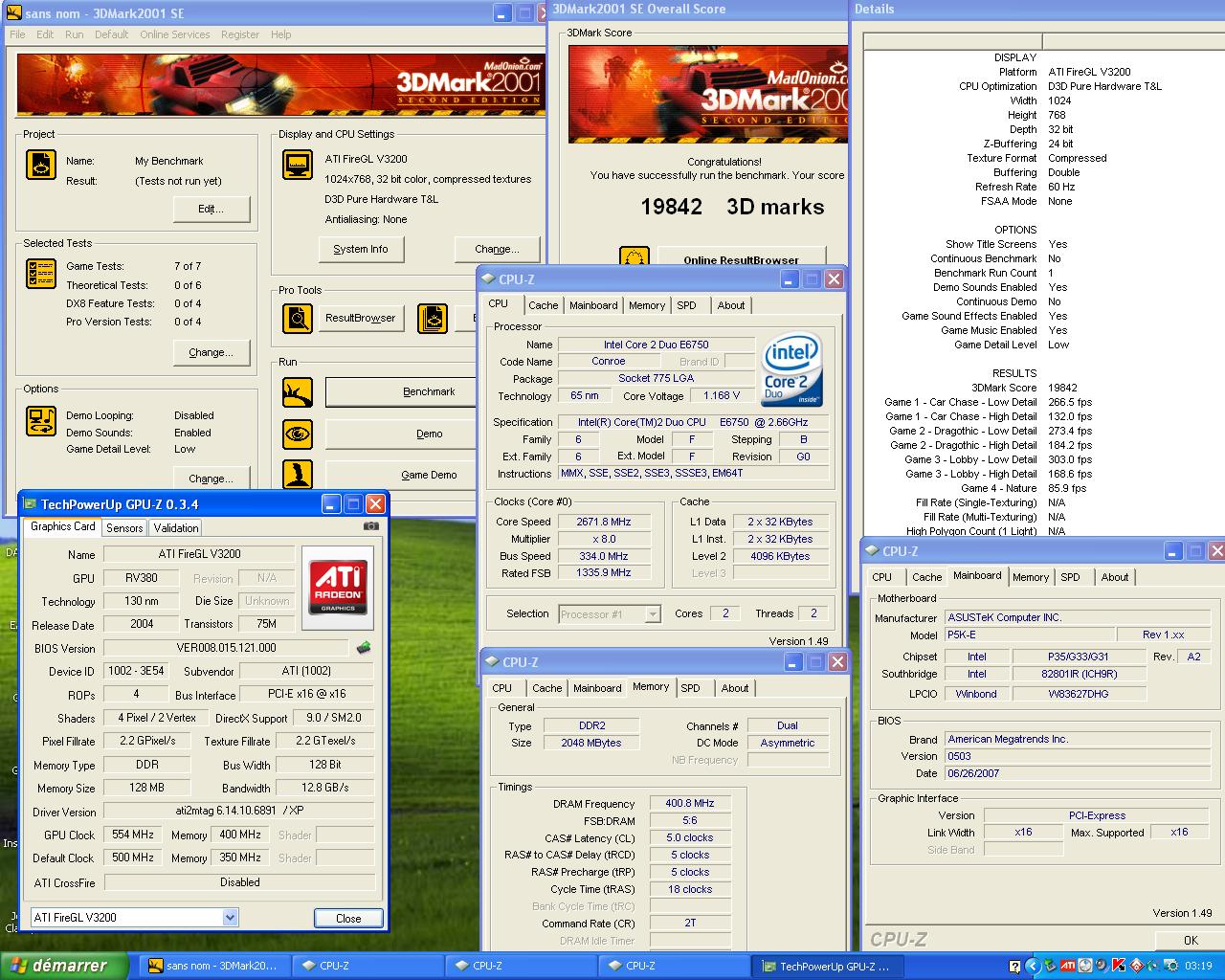This screenshot has width=1225, height=980.
Task: Click the gear tray icon beside the clock
Action: pos(1170,966)
